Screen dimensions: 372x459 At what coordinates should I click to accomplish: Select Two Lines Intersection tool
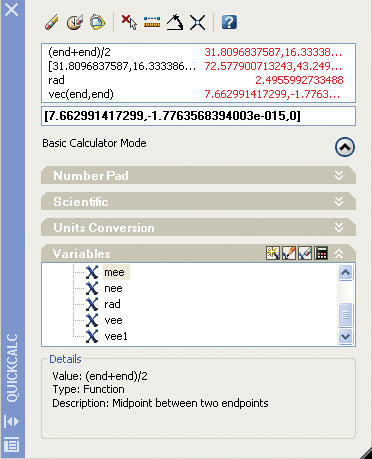(197, 23)
